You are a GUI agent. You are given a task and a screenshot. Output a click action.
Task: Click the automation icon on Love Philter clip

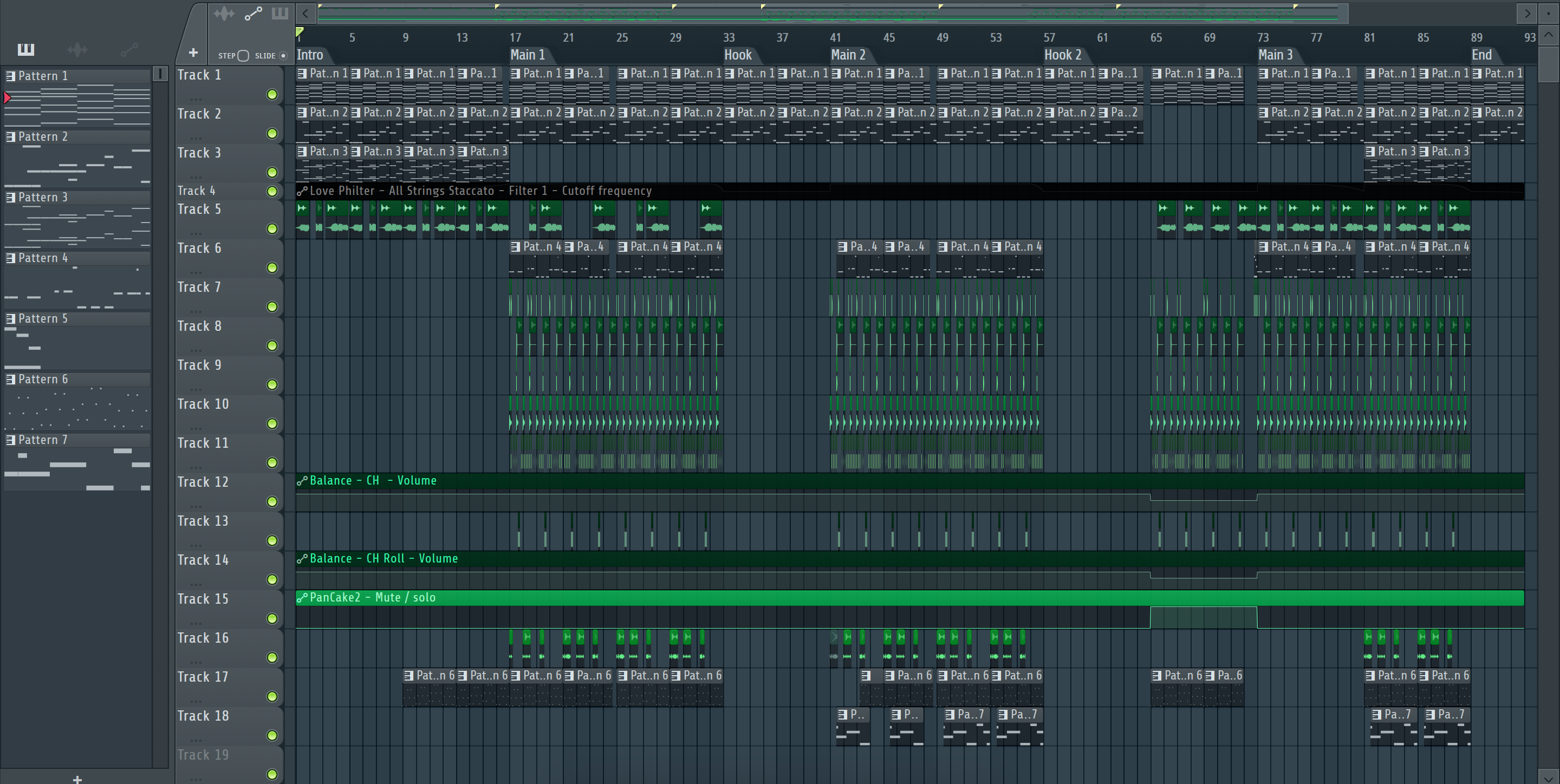tap(302, 191)
